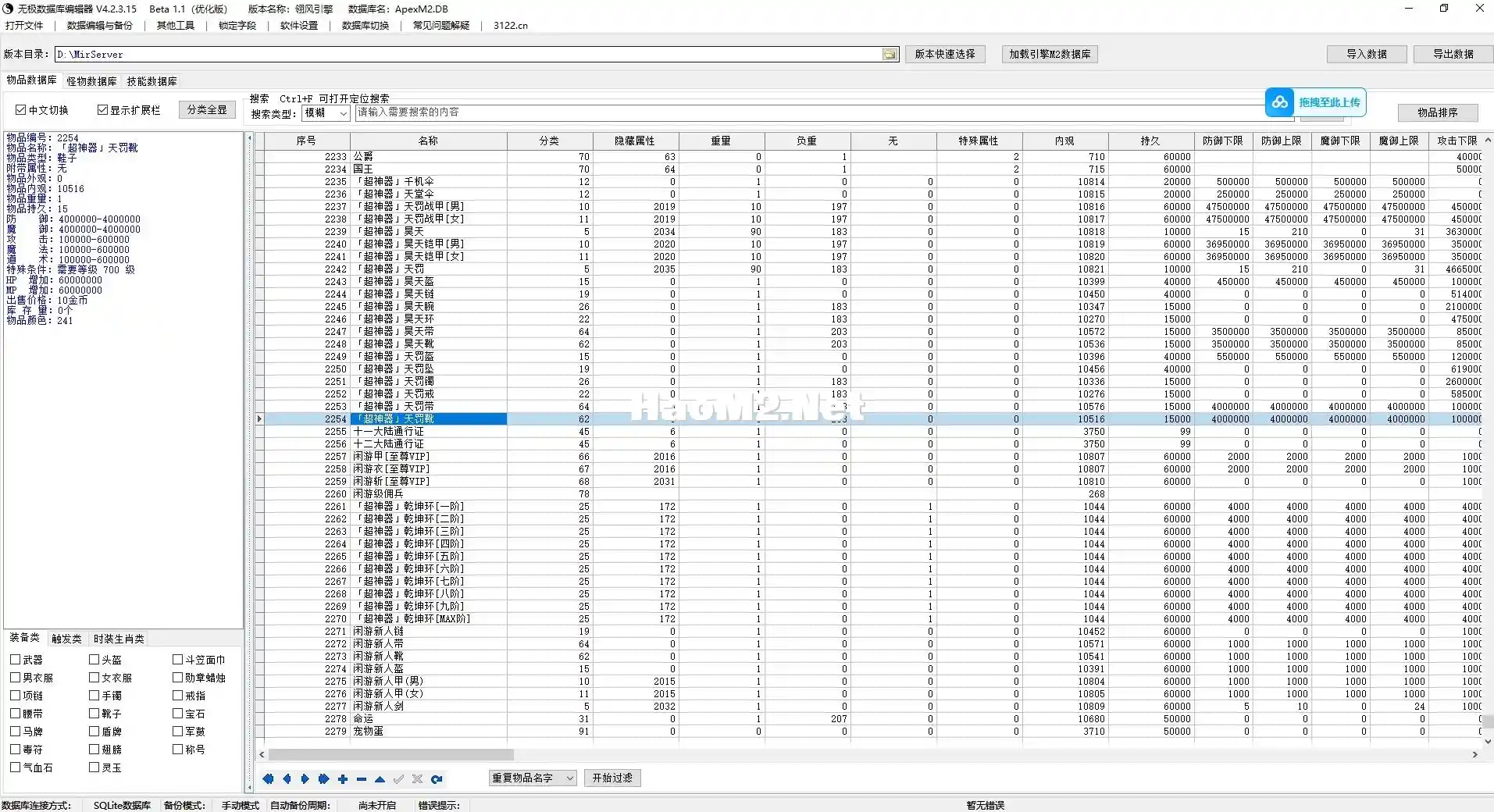Open the 常见问题解疑 menu
The height and width of the screenshot is (812, 1494).
pos(441,26)
